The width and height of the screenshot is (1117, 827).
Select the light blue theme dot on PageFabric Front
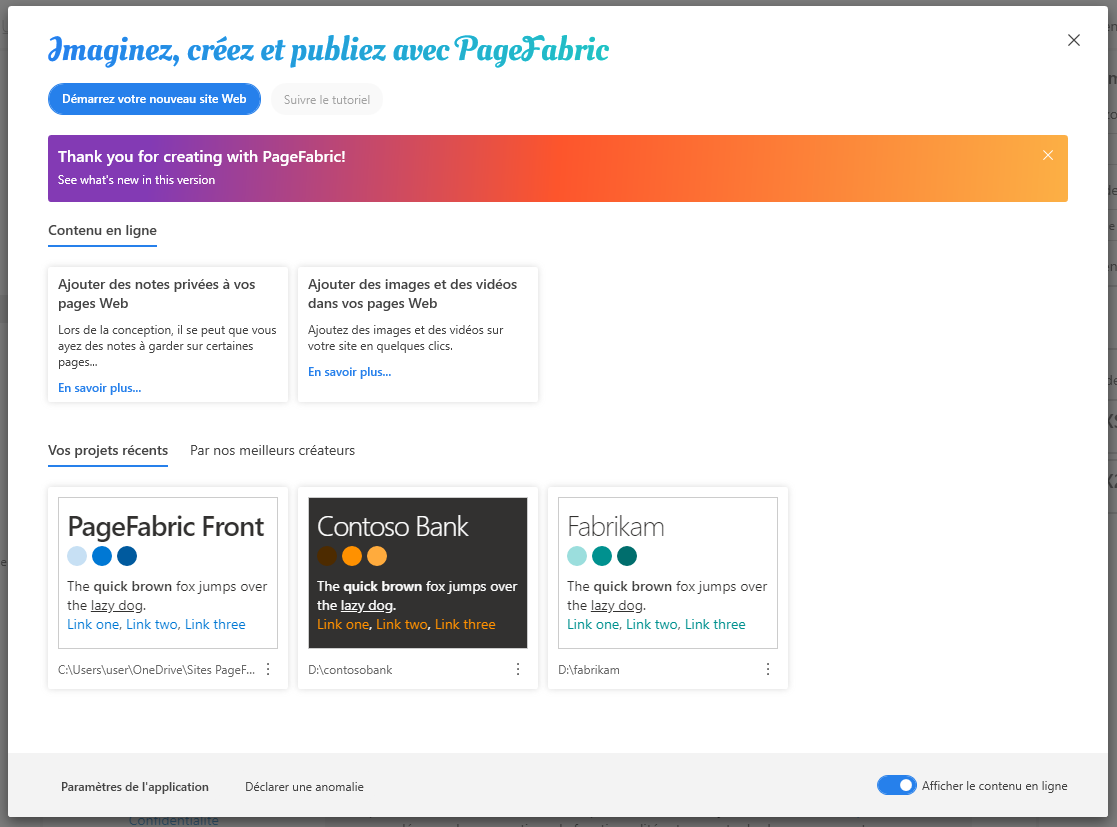(75, 556)
